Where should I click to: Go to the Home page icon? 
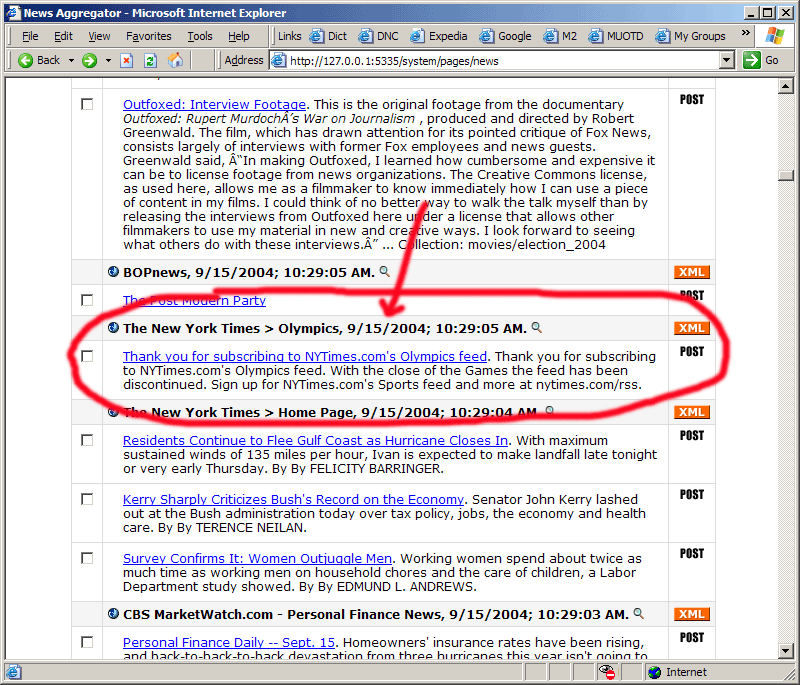tap(176, 60)
